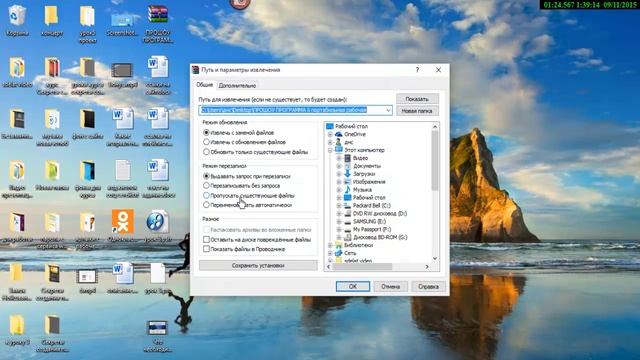Close the extraction dialog with X
The height and width of the screenshot is (360, 640).
click(438, 70)
